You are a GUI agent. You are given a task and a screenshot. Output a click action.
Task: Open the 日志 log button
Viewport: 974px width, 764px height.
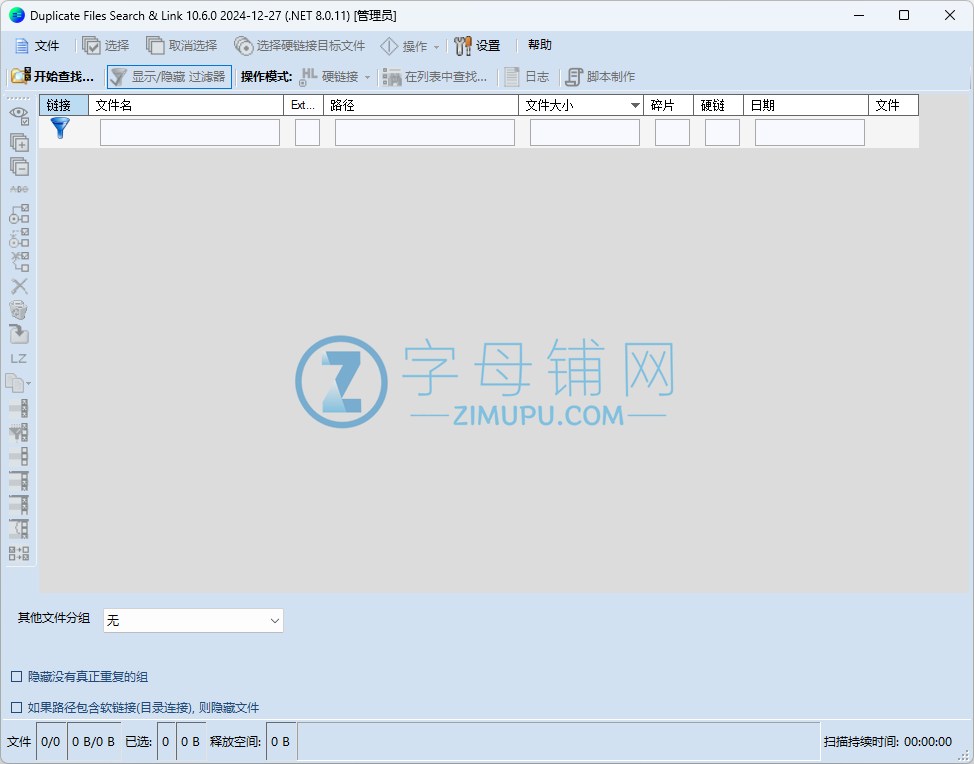click(527, 77)
